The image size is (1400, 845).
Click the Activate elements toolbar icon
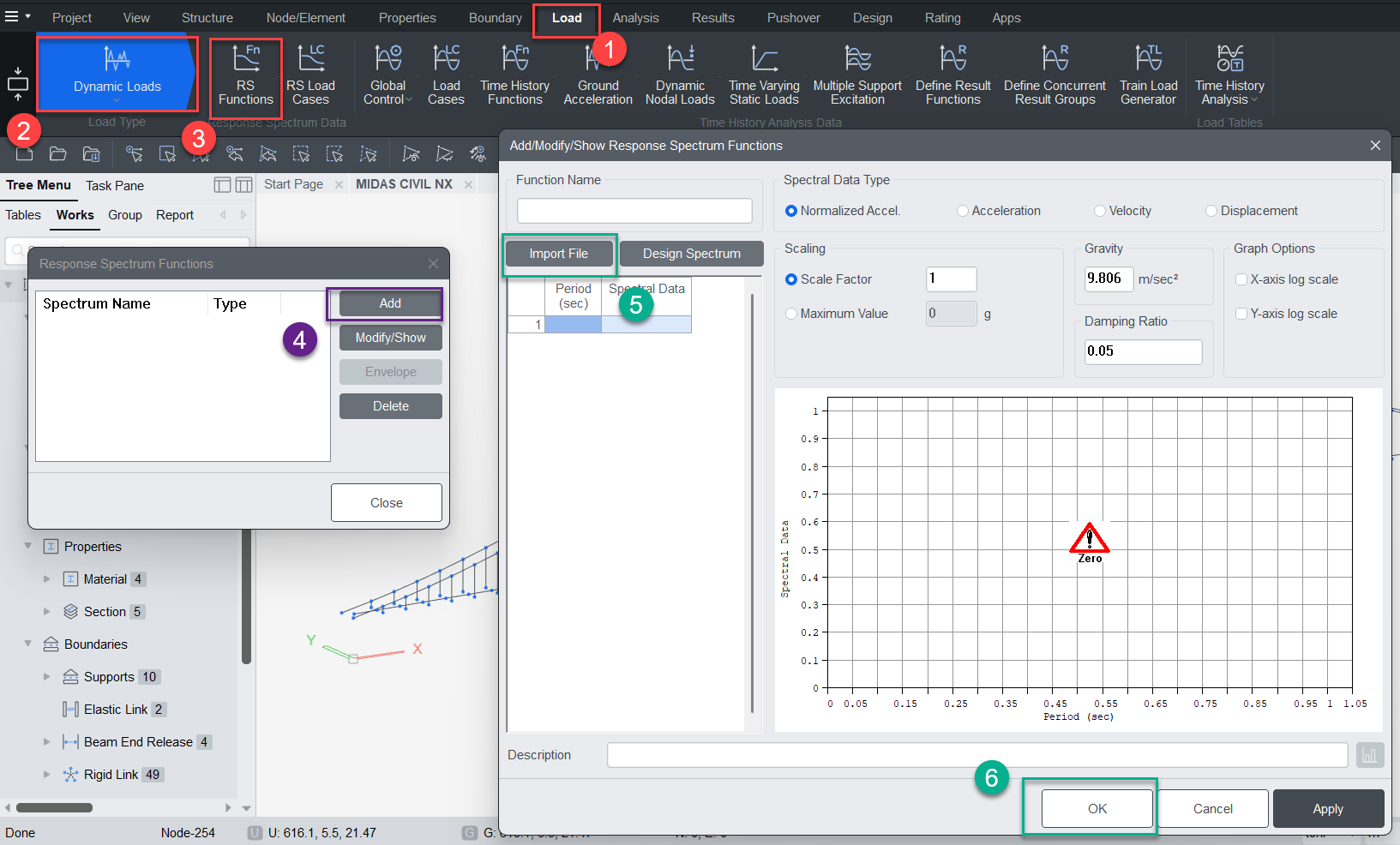[x=412, y=154]
